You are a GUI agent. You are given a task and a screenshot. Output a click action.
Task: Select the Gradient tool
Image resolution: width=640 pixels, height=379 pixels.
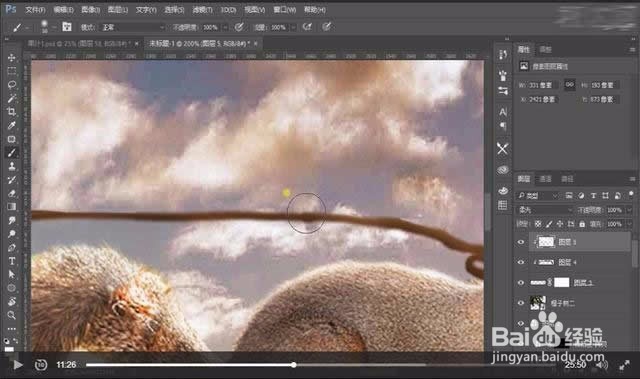[11, 207]
